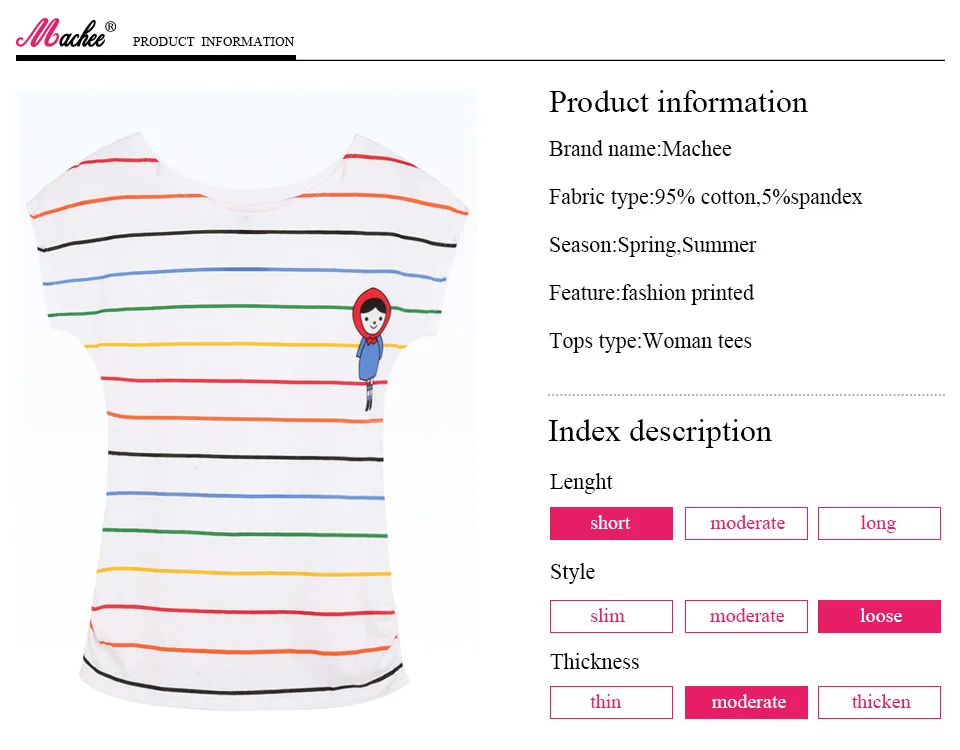Pick the moderate thickness option

(x=746, y=702)
